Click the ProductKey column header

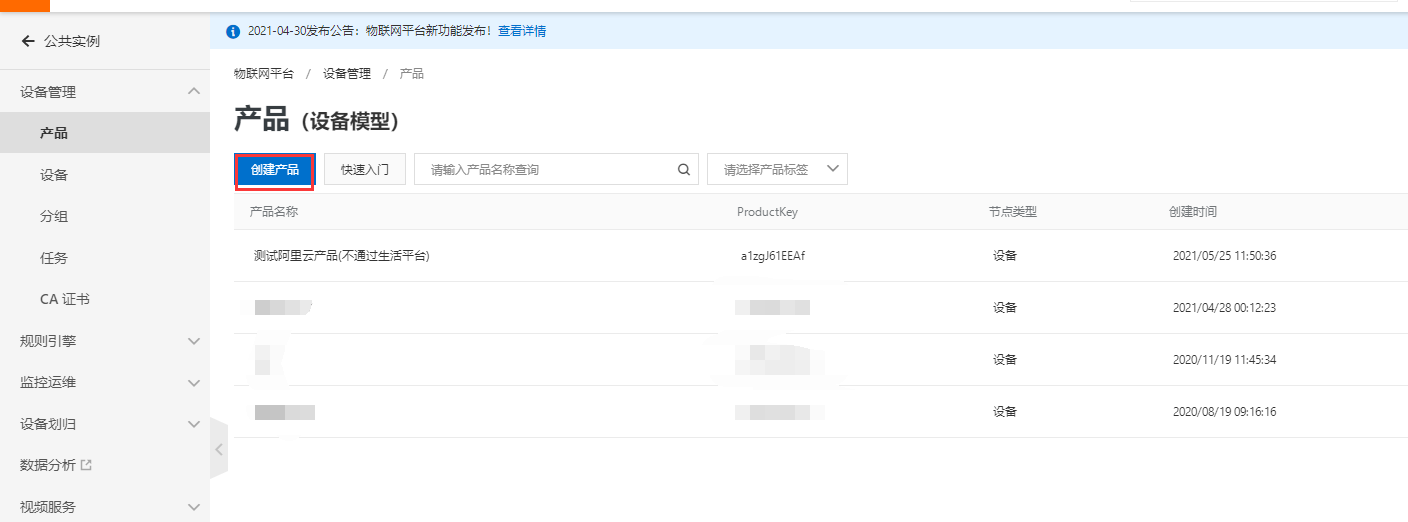pyautogui.click(x=767, y=212)
